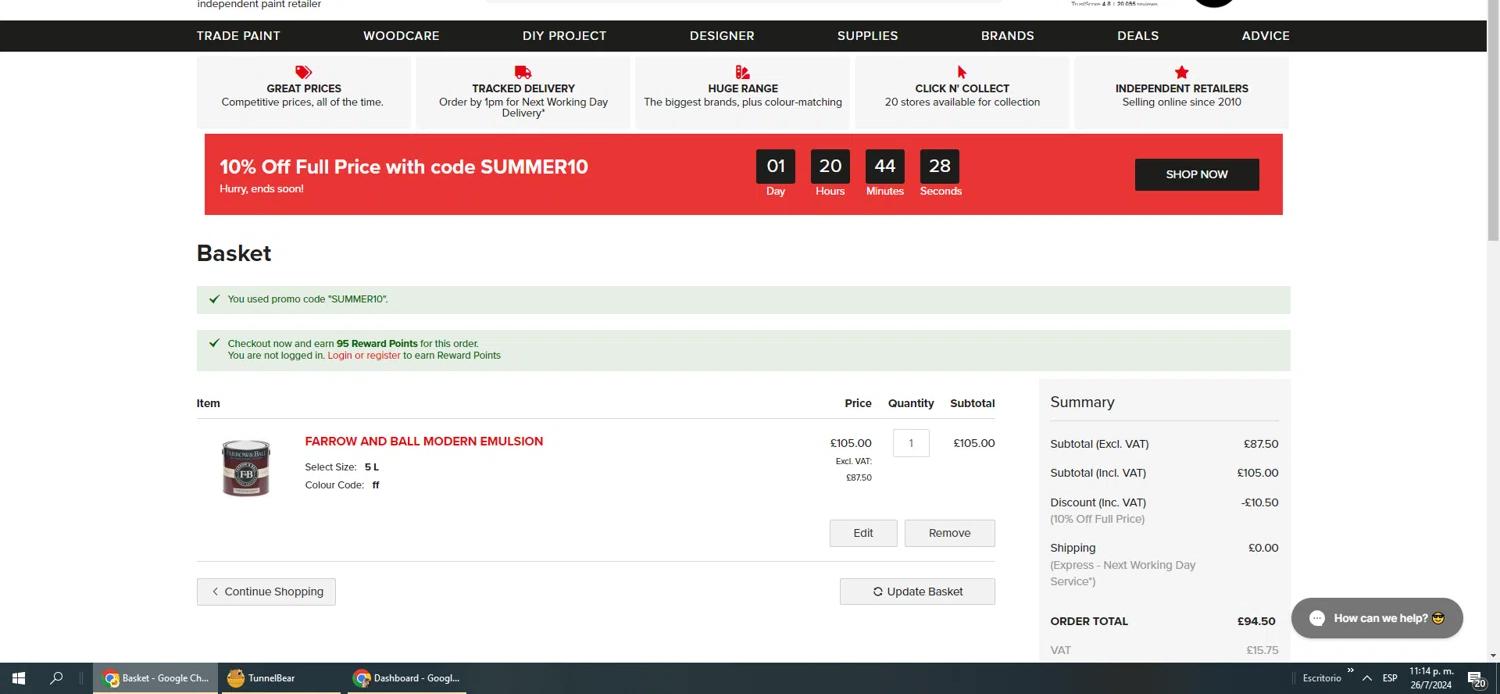This screenshot has height=694, width=1500.
Task: Show hidden system tray icons
Action: point(1366,678)
